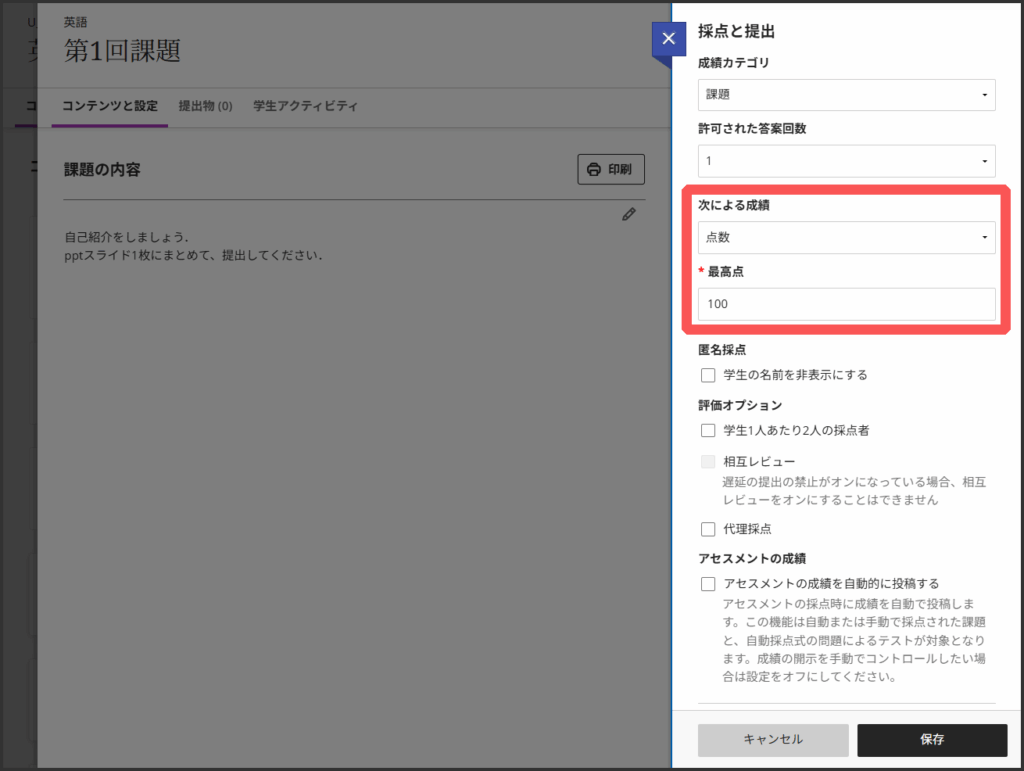Click the 保存 button
The image size is (1024, 771).
pyautogui.click(x=932, y=740)
